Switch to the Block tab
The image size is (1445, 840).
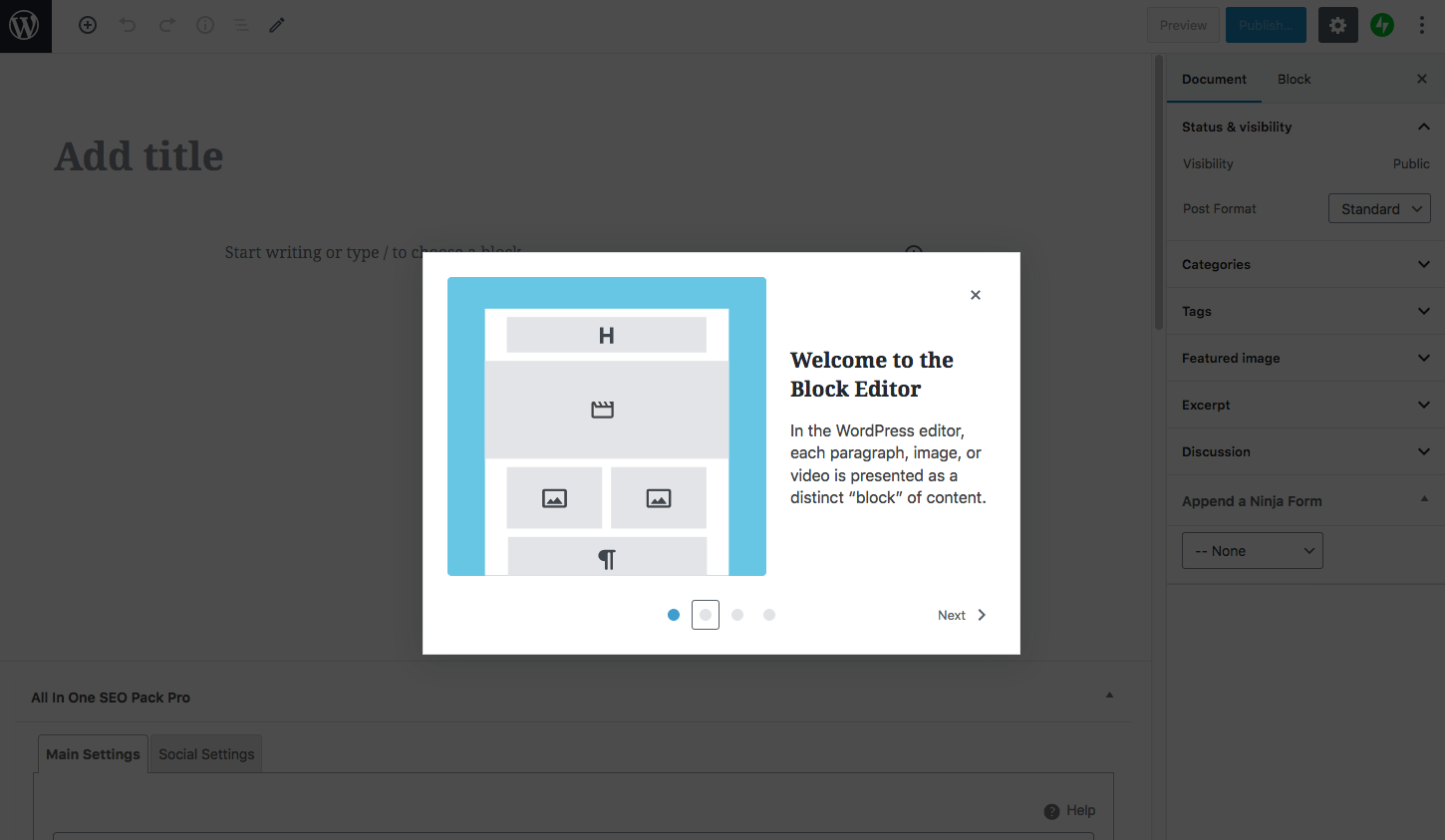[x=1294, y=79]
